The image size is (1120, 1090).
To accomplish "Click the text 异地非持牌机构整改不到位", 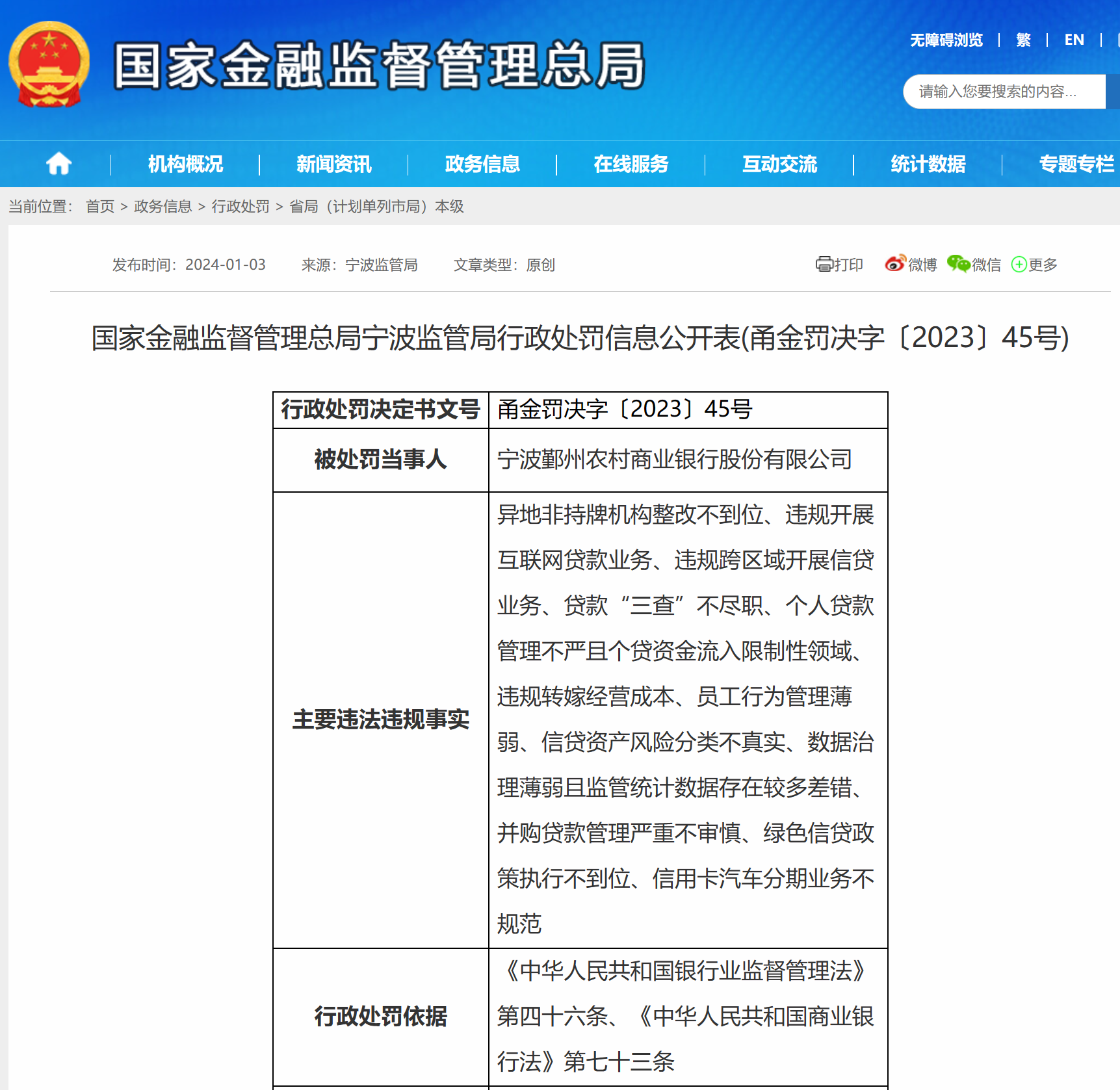I will pyautogui.click(x=630, y=515).
